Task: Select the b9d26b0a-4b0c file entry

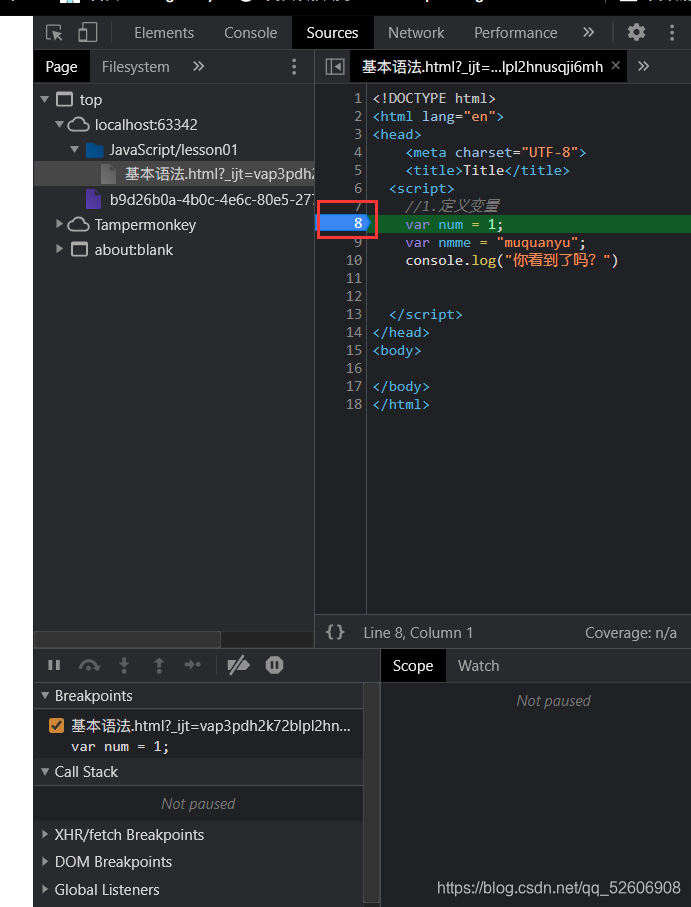Action: pos(174,200)
